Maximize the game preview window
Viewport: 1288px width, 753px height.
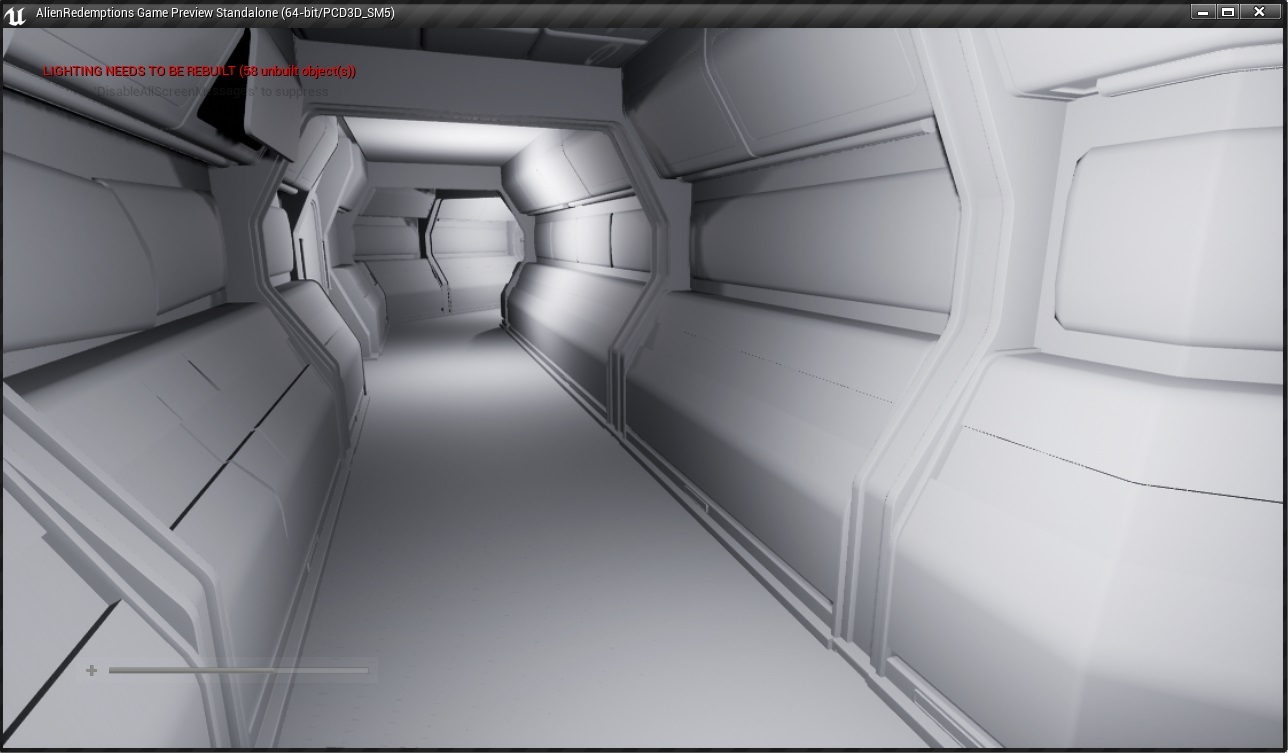(x=1229, y=12)
